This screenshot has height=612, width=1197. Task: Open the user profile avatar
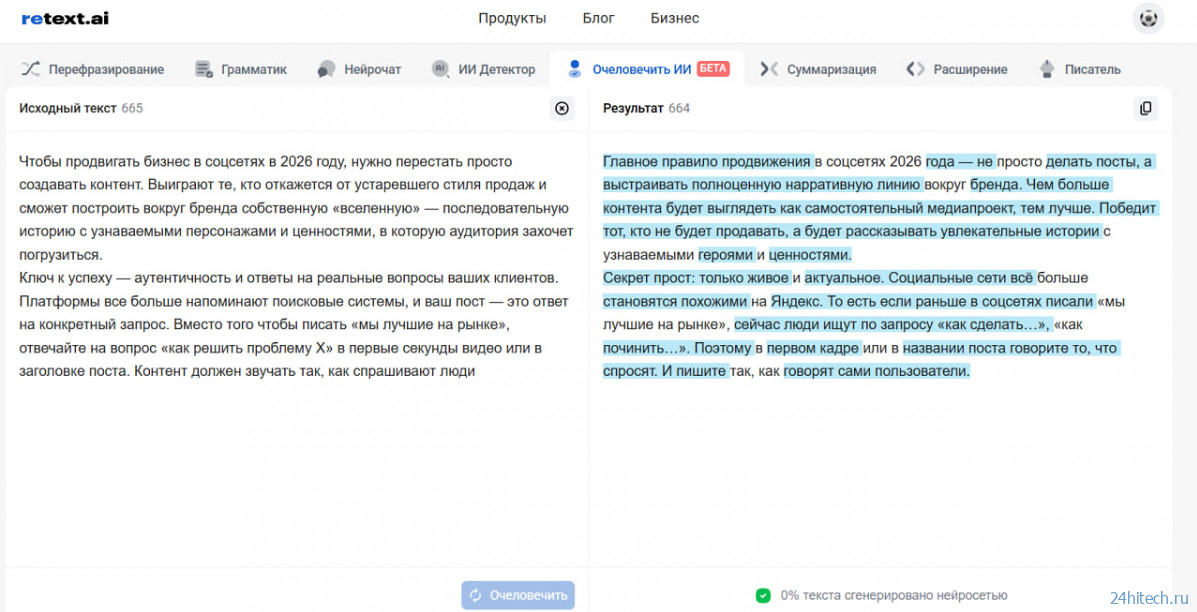click(x=1148, y=18)
